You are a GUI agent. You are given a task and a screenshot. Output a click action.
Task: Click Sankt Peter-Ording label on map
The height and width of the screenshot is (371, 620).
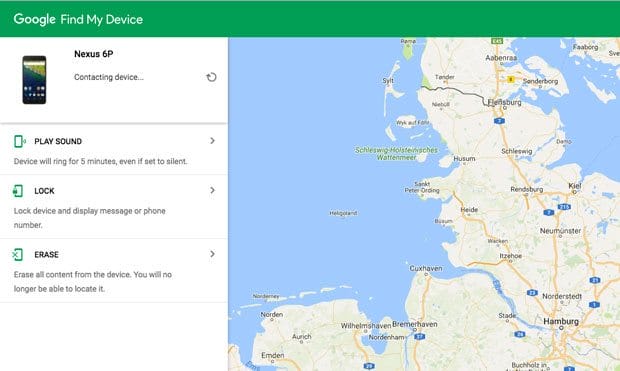click(422, 187)
